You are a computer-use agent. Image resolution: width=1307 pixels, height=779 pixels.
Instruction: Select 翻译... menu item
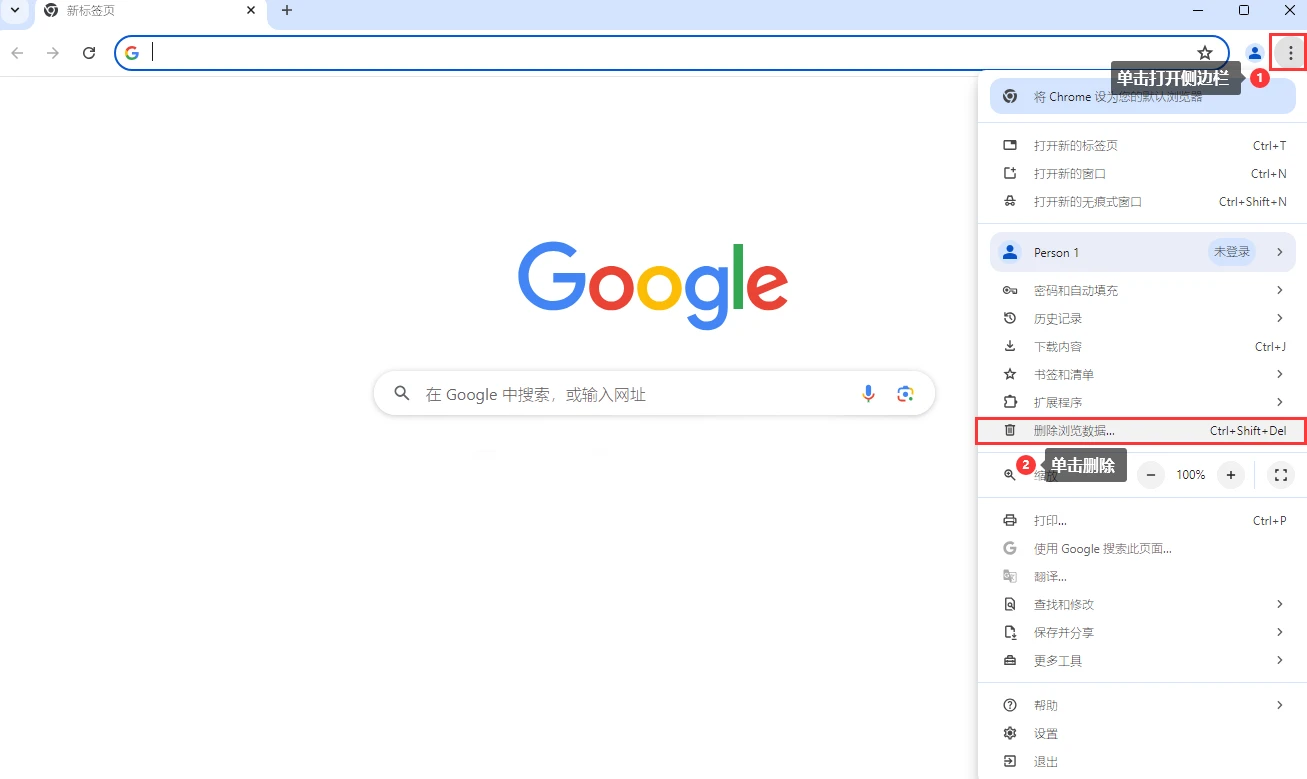click(x=1142, y=576)
